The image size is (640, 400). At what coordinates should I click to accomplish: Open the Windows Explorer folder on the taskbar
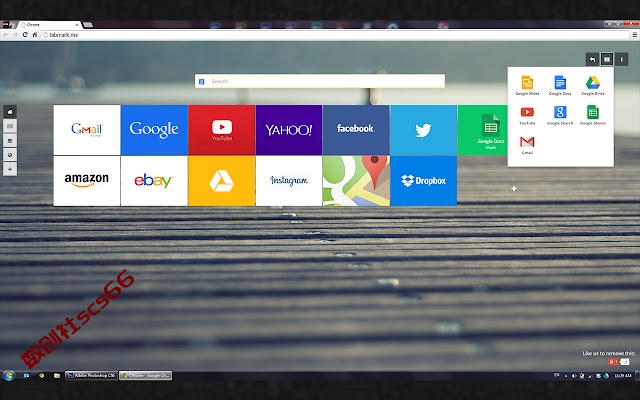[57, 376]
